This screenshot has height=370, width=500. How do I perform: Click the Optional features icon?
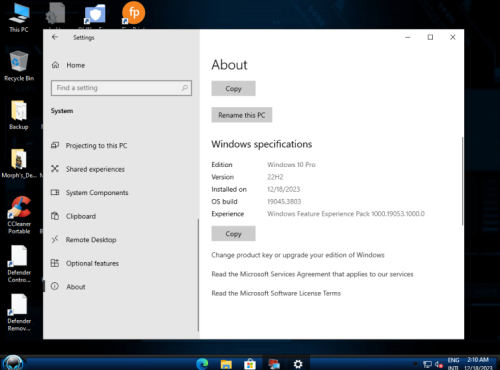(55, 263)
